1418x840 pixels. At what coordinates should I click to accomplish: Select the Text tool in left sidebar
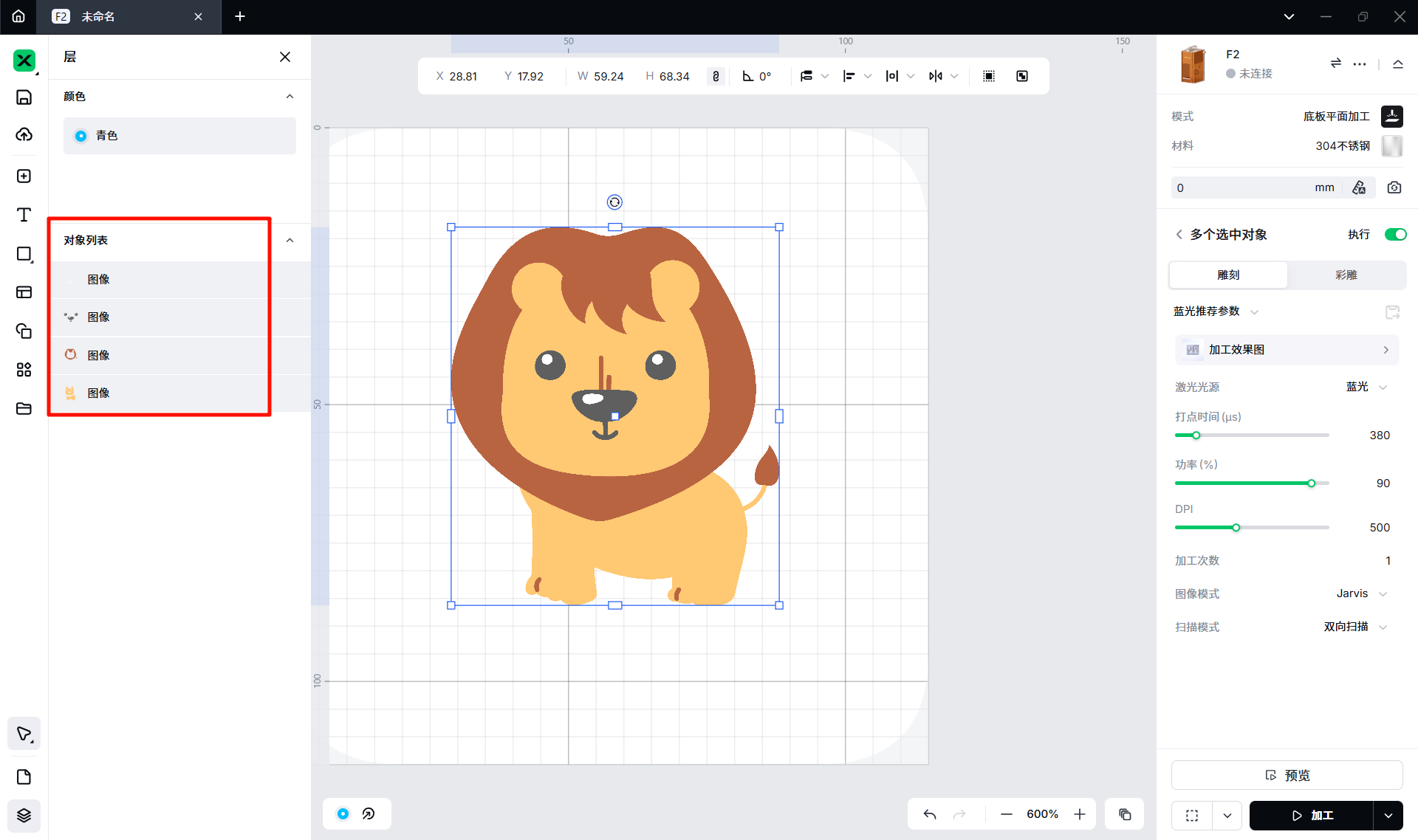pos(24,215)
